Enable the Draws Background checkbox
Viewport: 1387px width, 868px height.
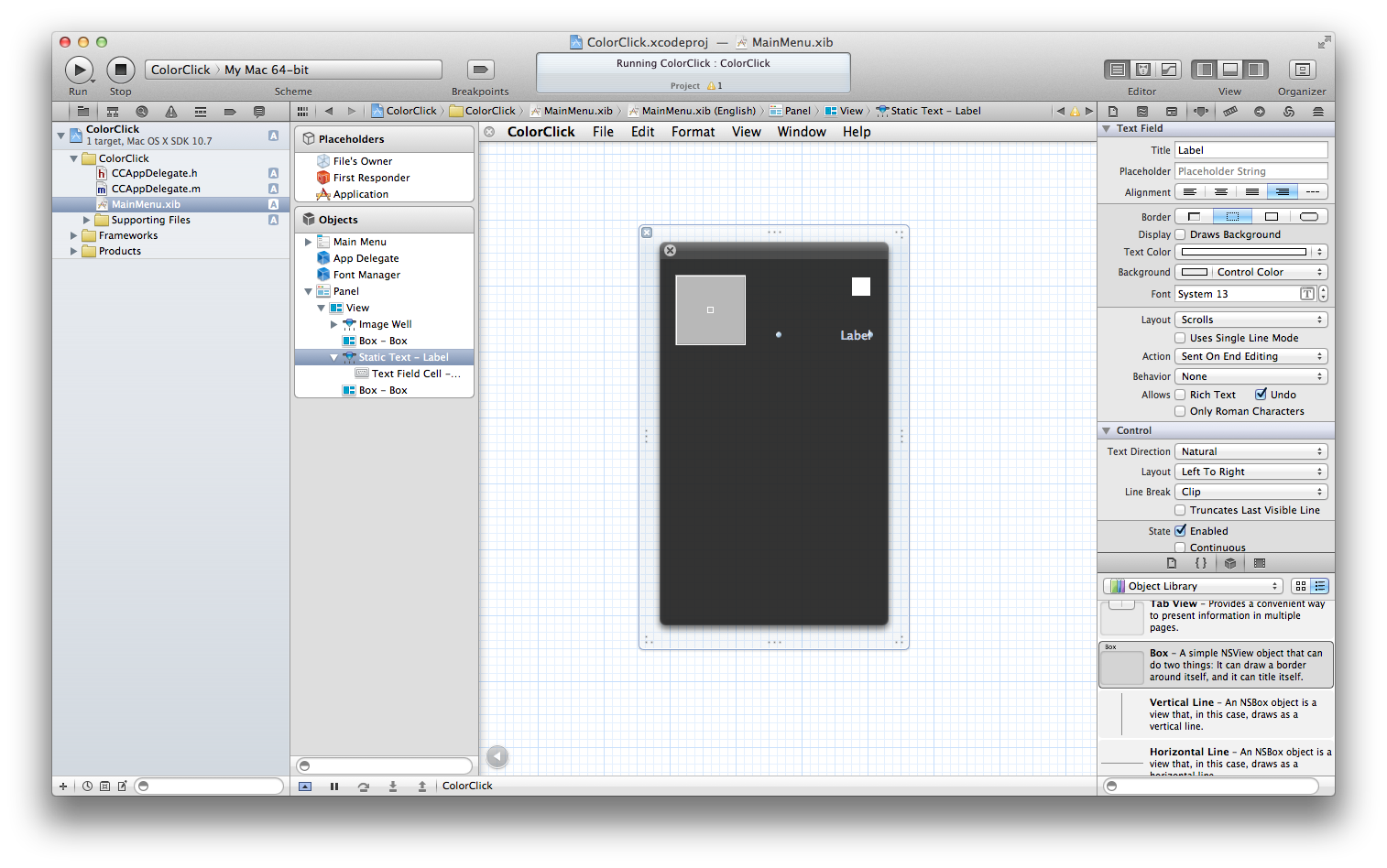(x=1180, y=234)
